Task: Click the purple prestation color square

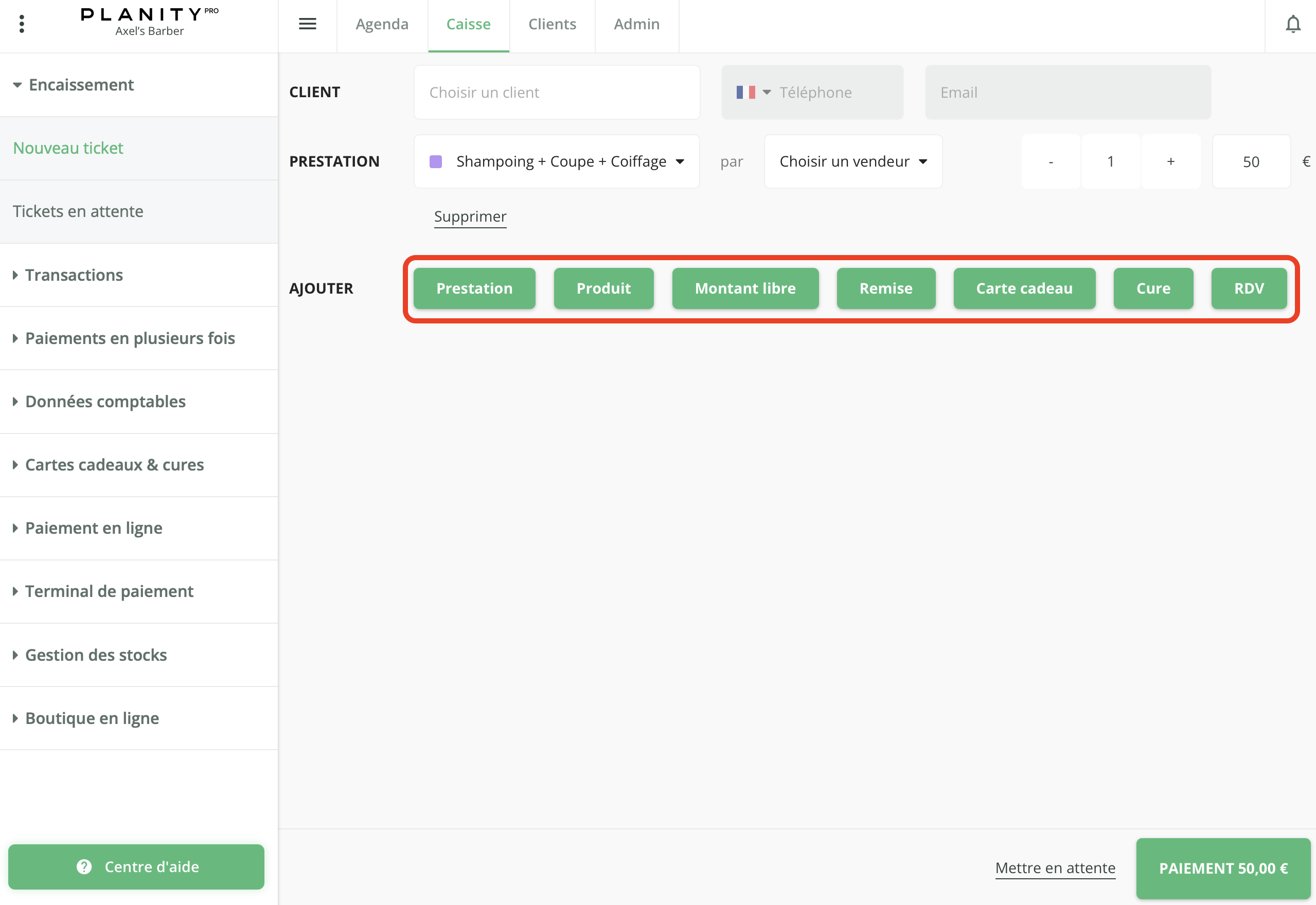Action: coord(436,161)
